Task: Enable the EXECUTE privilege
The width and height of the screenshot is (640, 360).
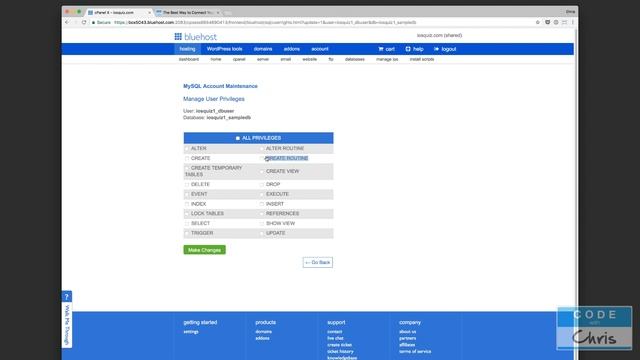Action: pos(262,194)
